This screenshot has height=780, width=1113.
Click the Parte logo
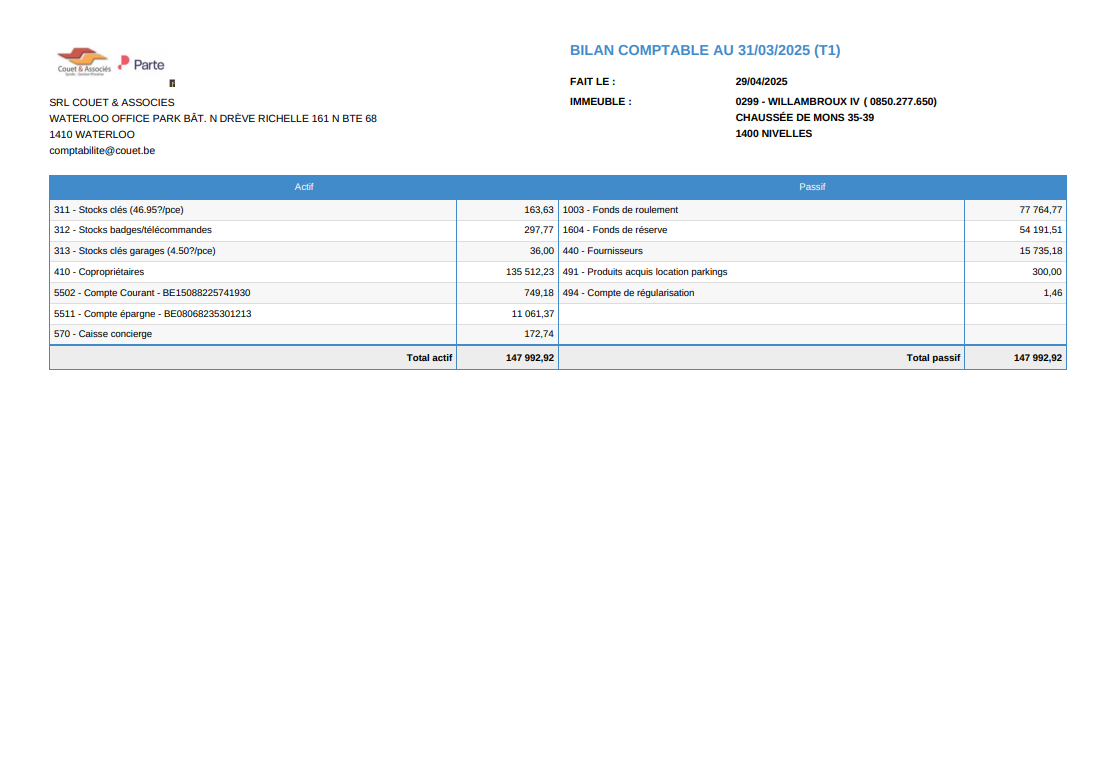click(x=141, y=64)
